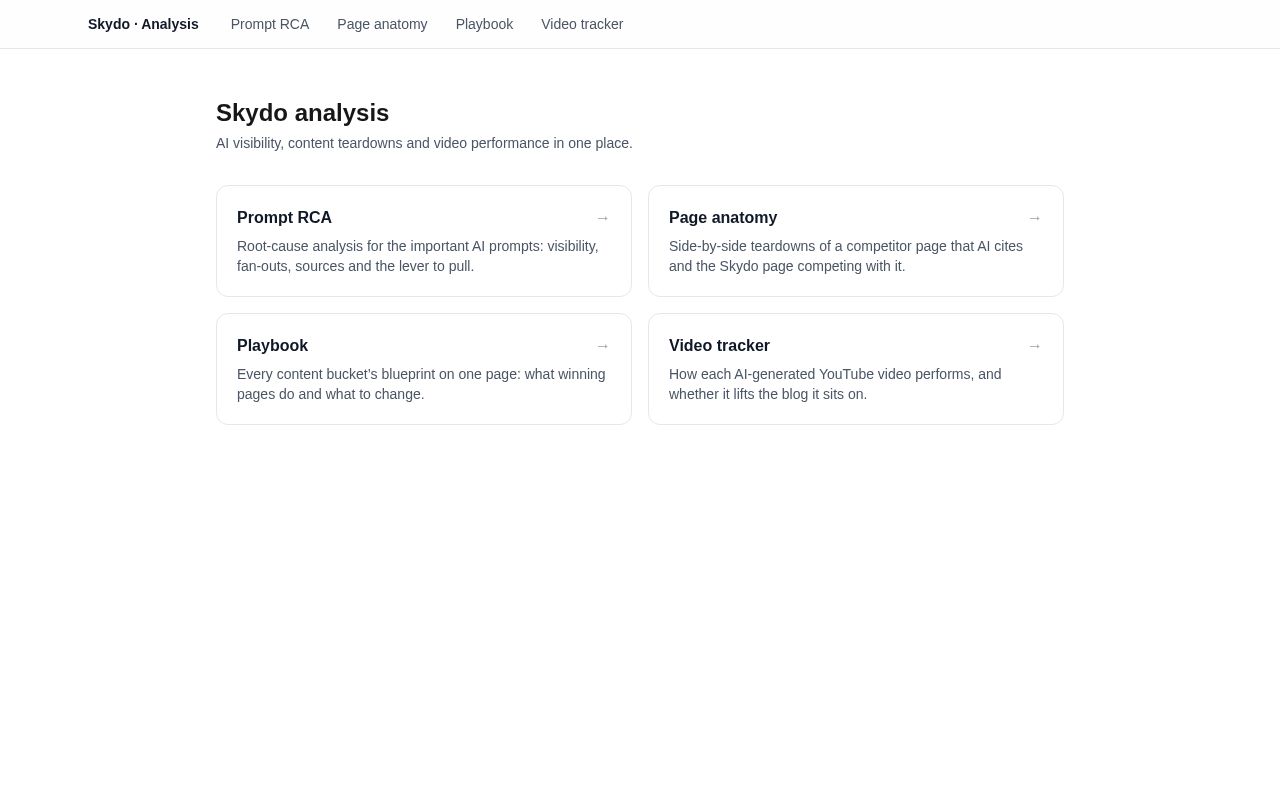
Task: Click the arrow icon on Page anatomy card
Action: (x=1035, y=218)
